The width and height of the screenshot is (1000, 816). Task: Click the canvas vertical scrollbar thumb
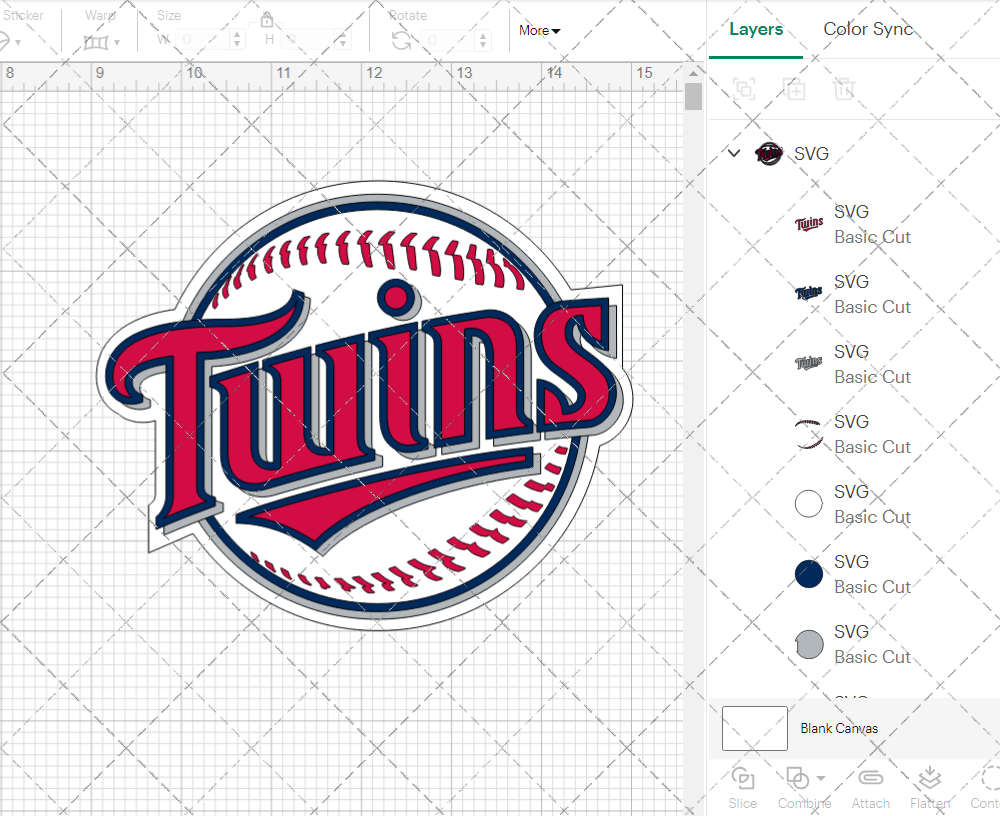[693, 96]
